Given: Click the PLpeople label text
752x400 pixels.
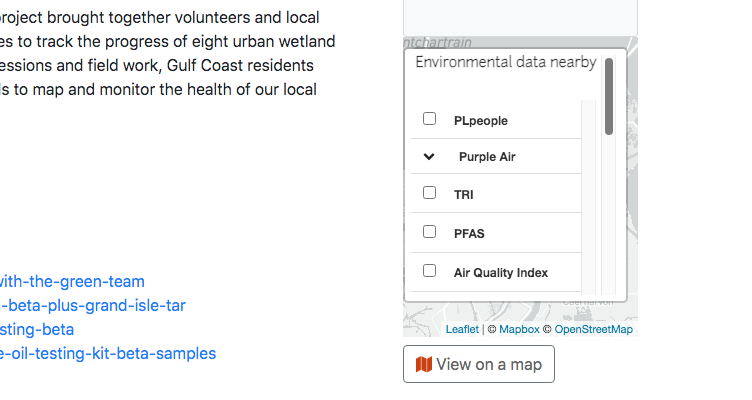Looking at the screenshot, I should 481,120.
